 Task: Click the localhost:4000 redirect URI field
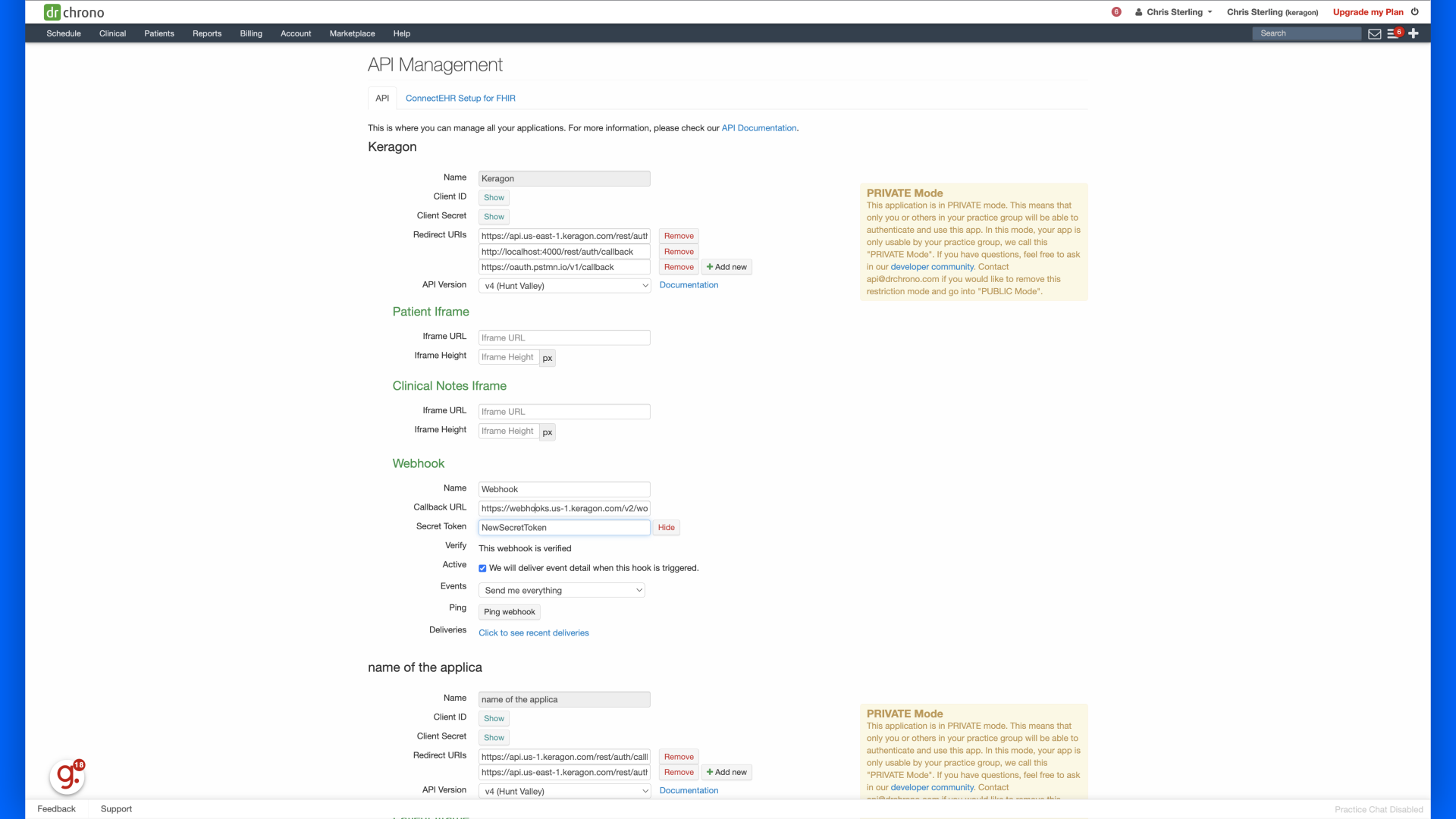click(564, 251)
